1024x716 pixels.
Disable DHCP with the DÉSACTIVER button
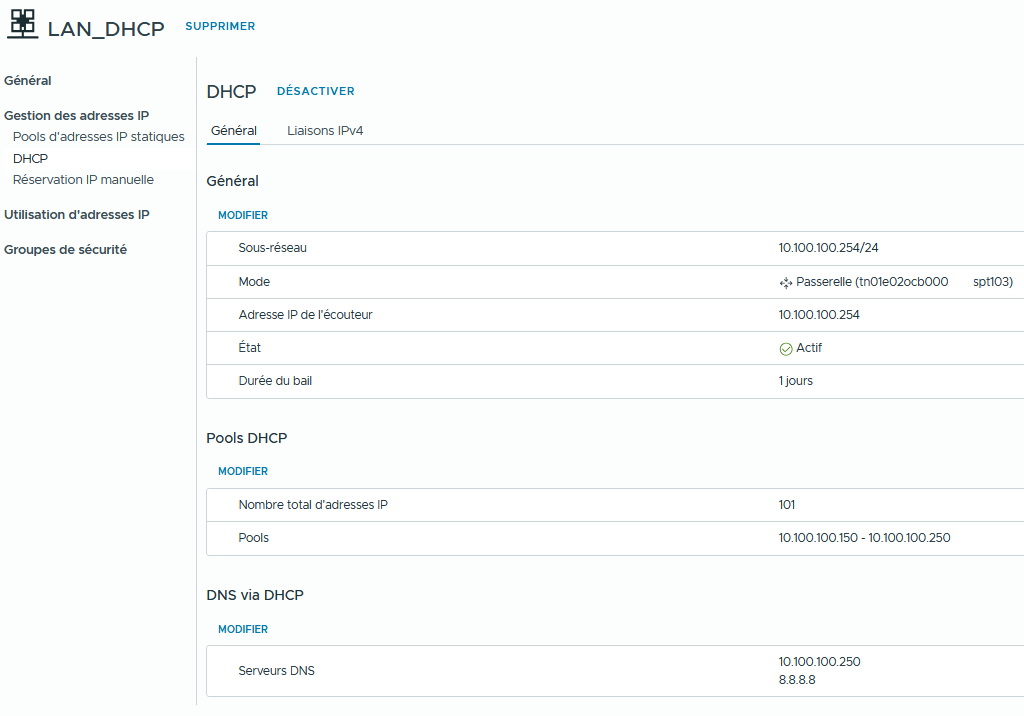click(315, 91)
